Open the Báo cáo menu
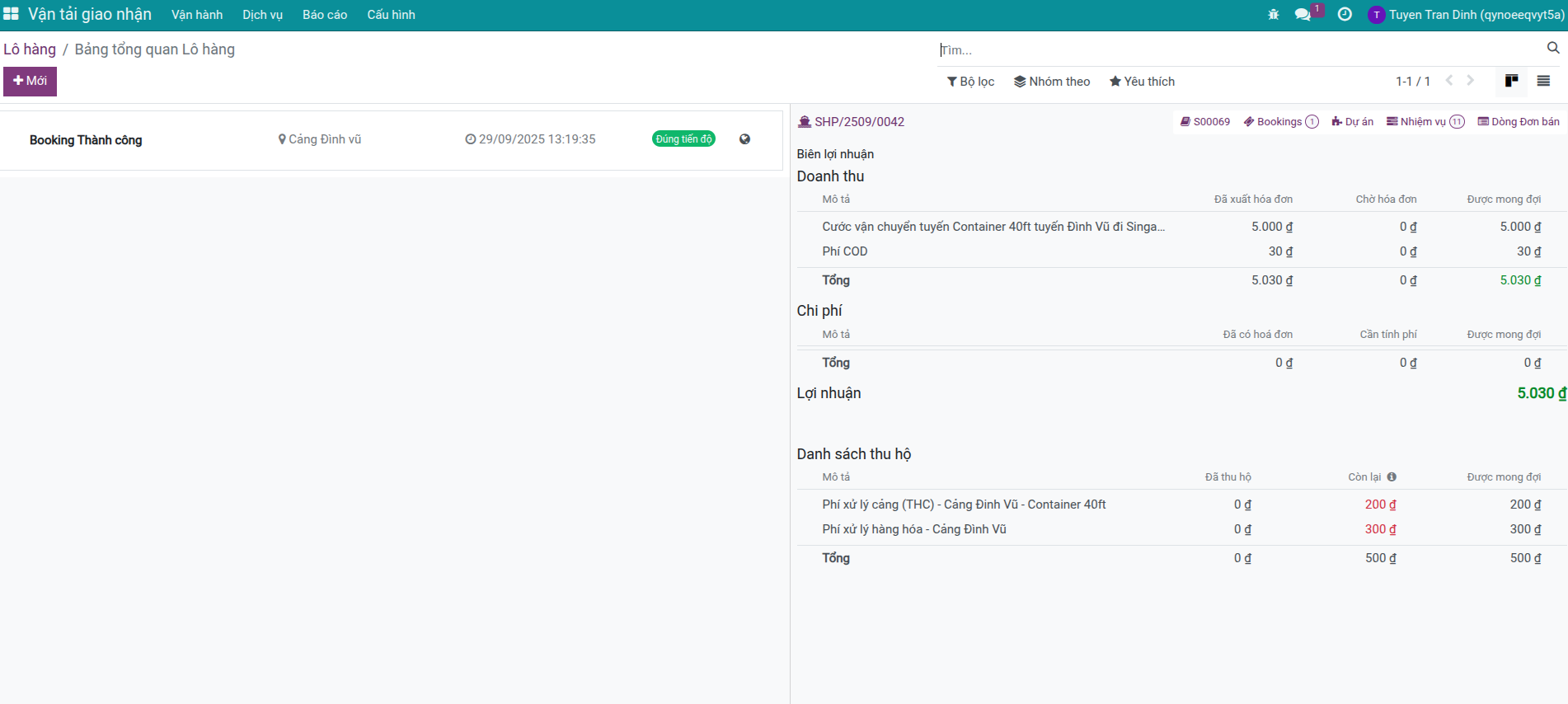Image resolution: width=1568 pixels, height=704 pixels. point(325,15)
